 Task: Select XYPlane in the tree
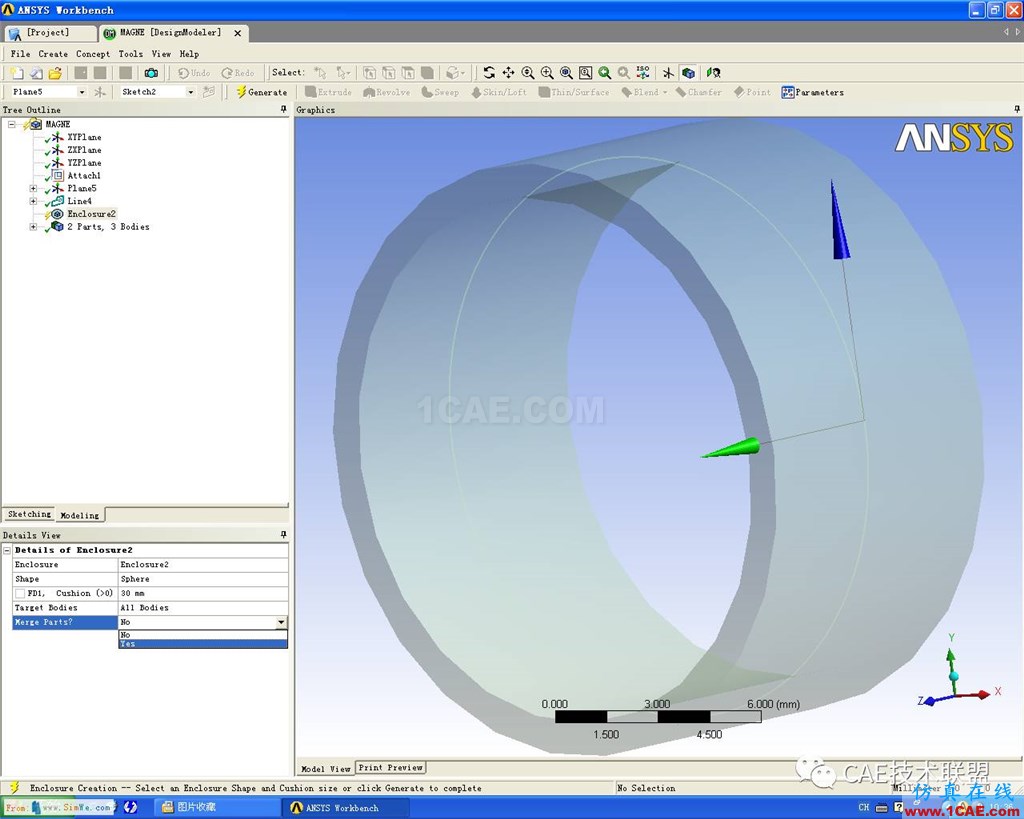84,137
